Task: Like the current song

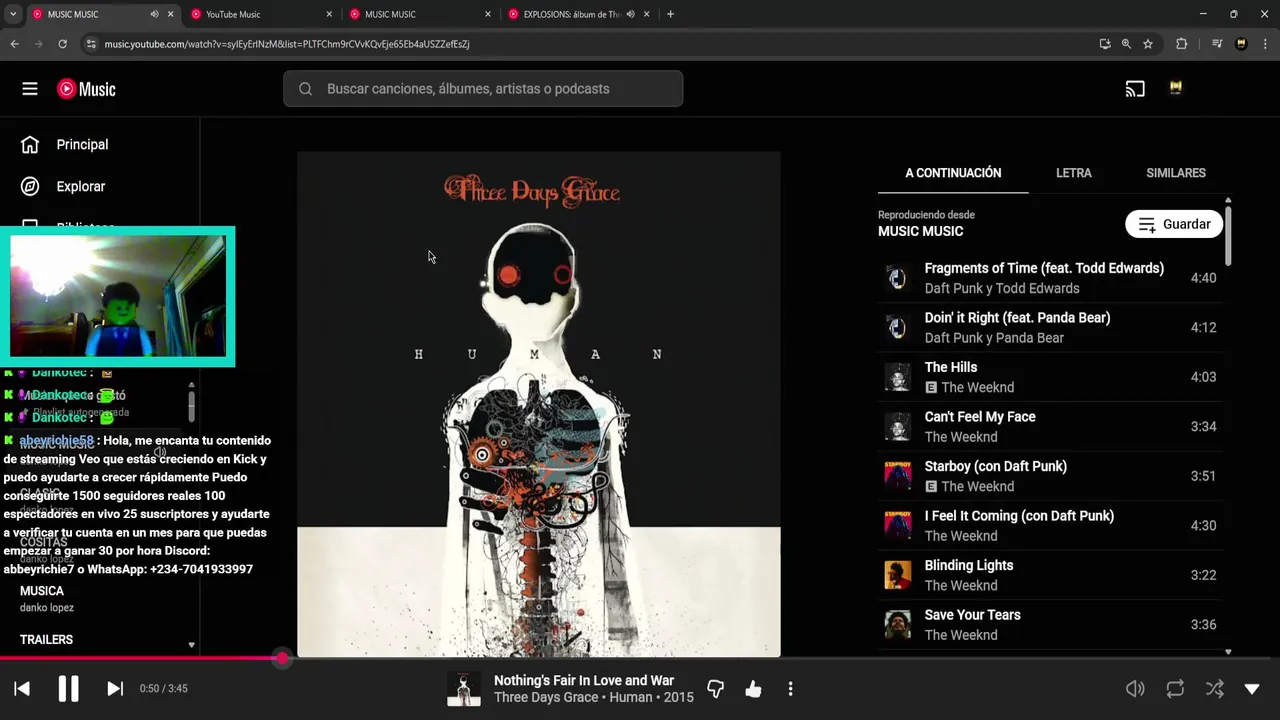Action: [753, 689]
